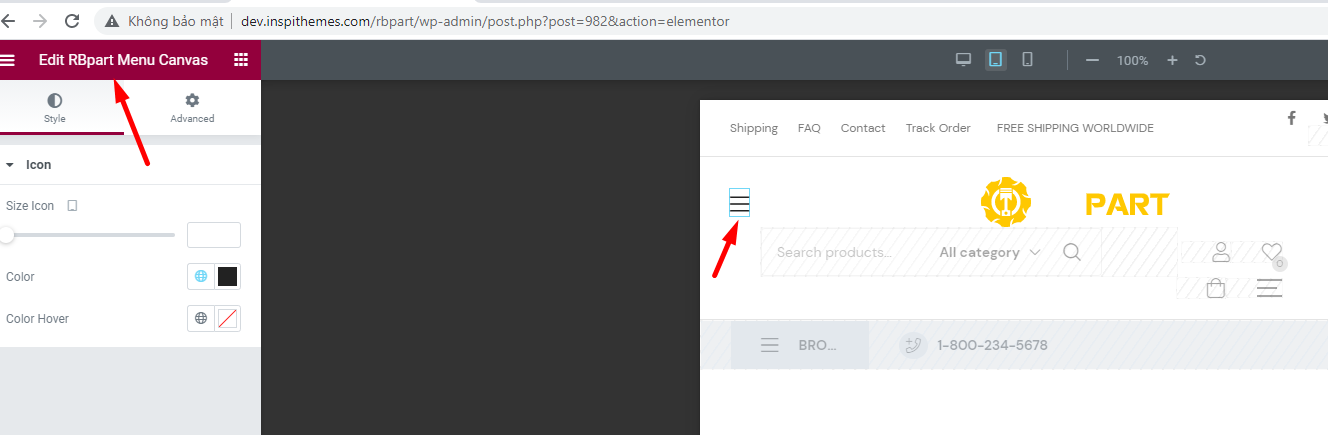1328x435 pixels.
Task: Zoom out the preview with minus
Action: (x=1092, y=61)
